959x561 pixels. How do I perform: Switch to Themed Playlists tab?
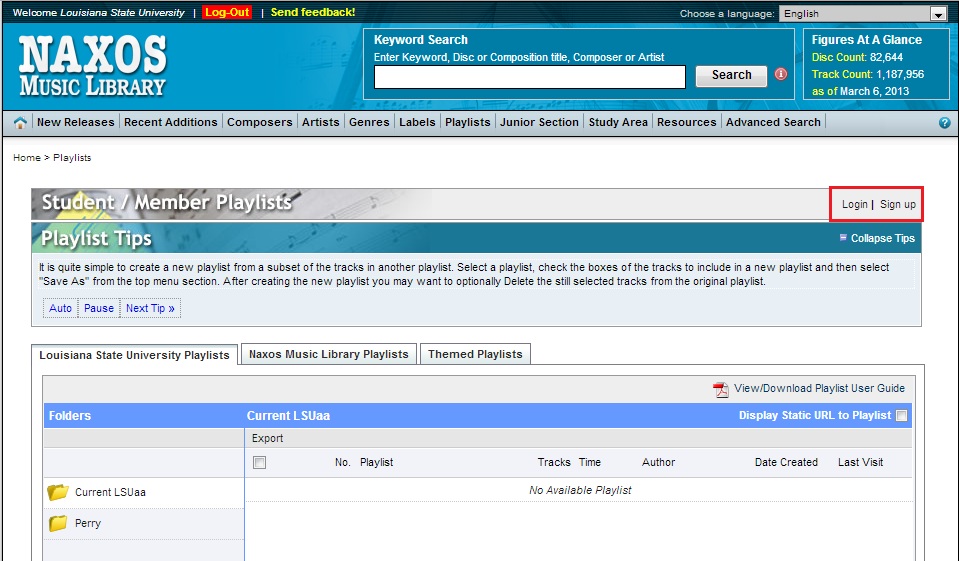tap(475, 354)
